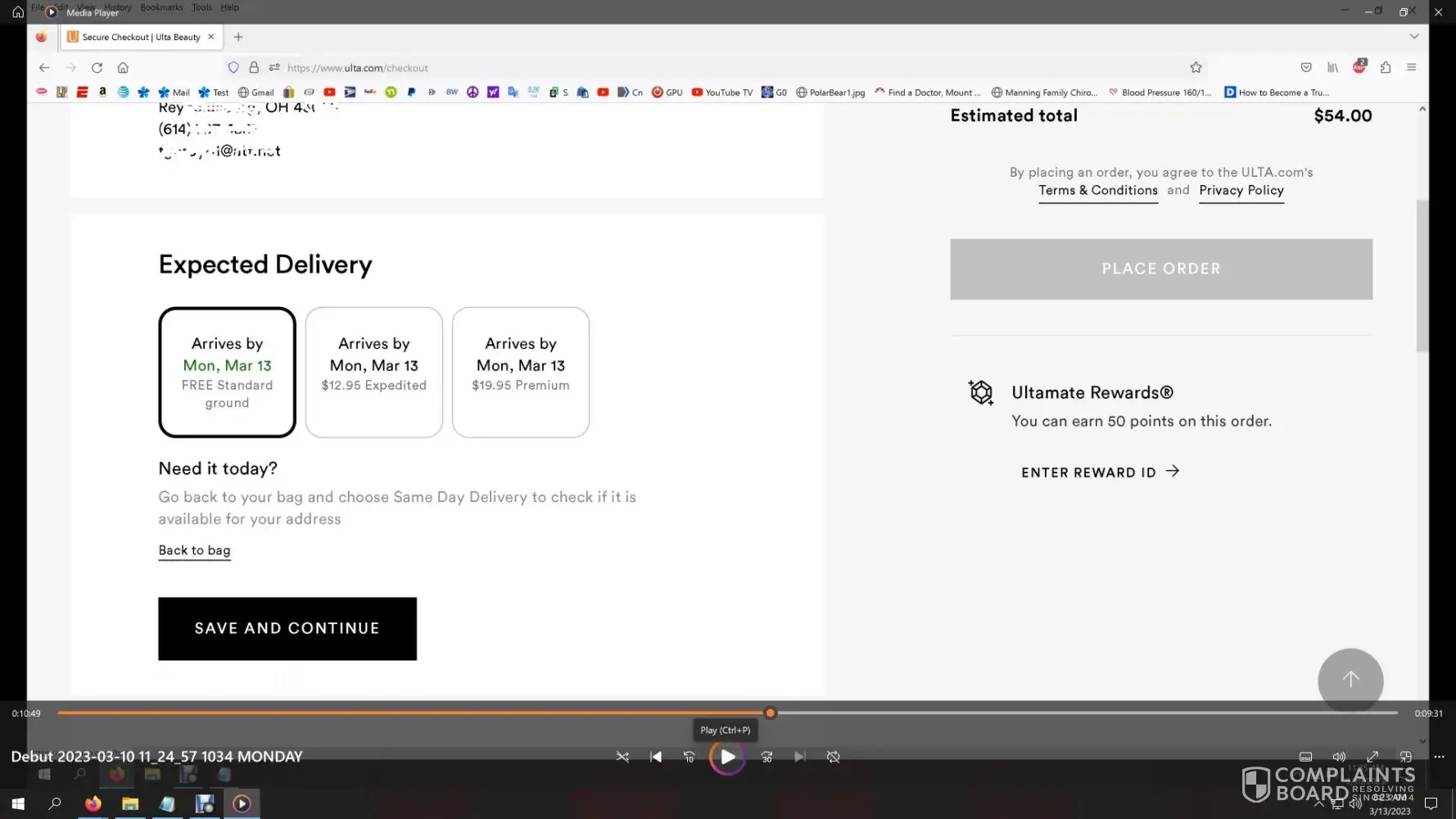Choose the $12.95 Expedited delivery option

373,373
